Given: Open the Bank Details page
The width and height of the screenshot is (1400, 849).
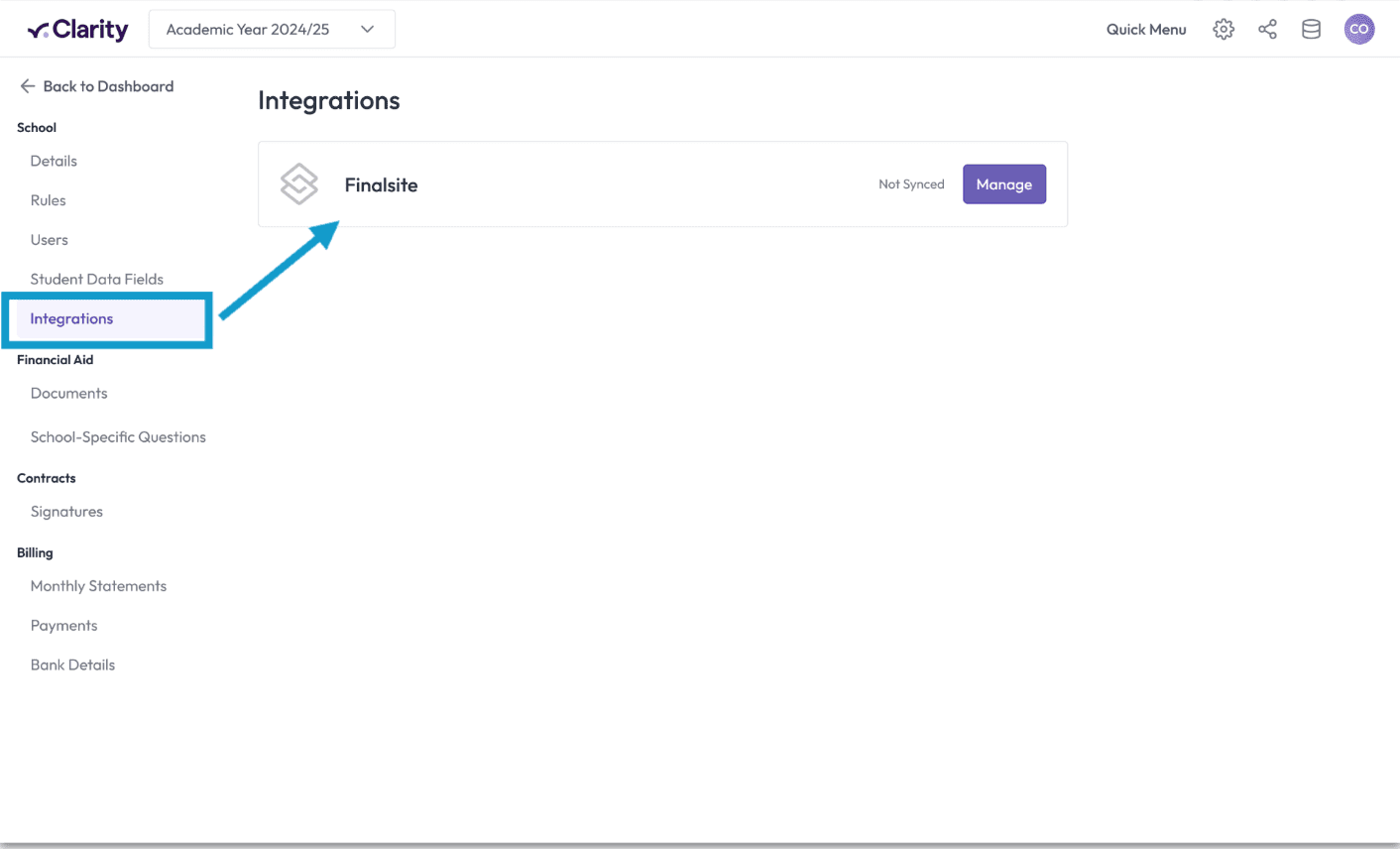Looking at the screenshot, I should (x=72, y=664).
